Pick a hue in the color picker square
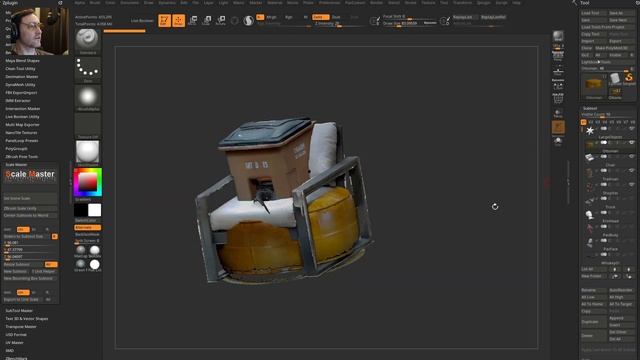Viewport: 640px width, 360px height. (x=88, y=182)
